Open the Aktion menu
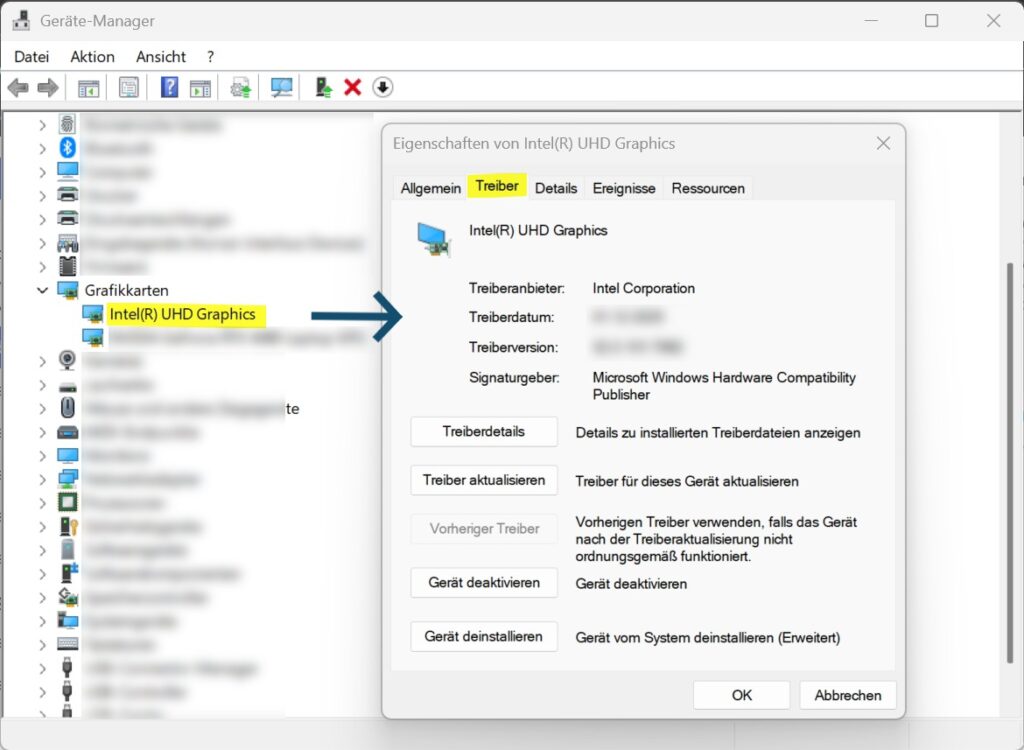Viewport: 1024px width, 750px height. [92, 57]
